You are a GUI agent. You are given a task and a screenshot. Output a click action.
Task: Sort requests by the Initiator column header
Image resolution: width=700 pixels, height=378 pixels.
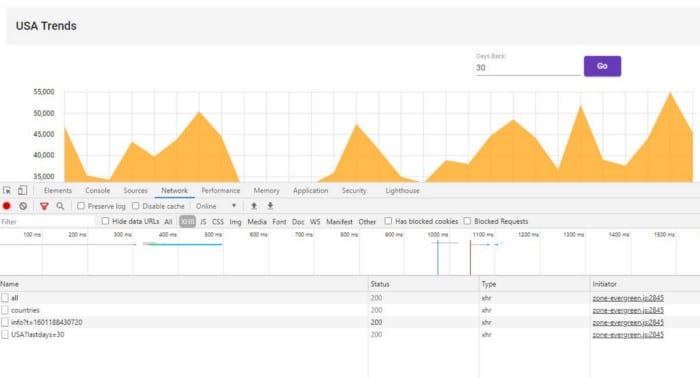click(x=645, y=284)
